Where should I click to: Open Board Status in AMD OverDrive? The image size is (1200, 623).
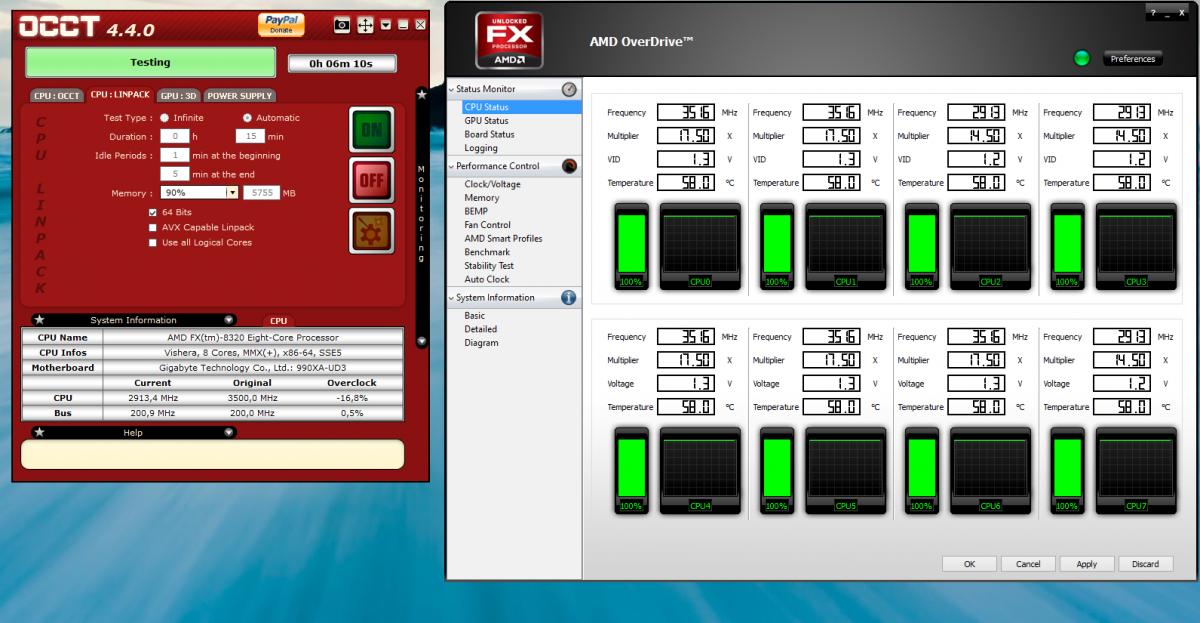coord(489,135)
